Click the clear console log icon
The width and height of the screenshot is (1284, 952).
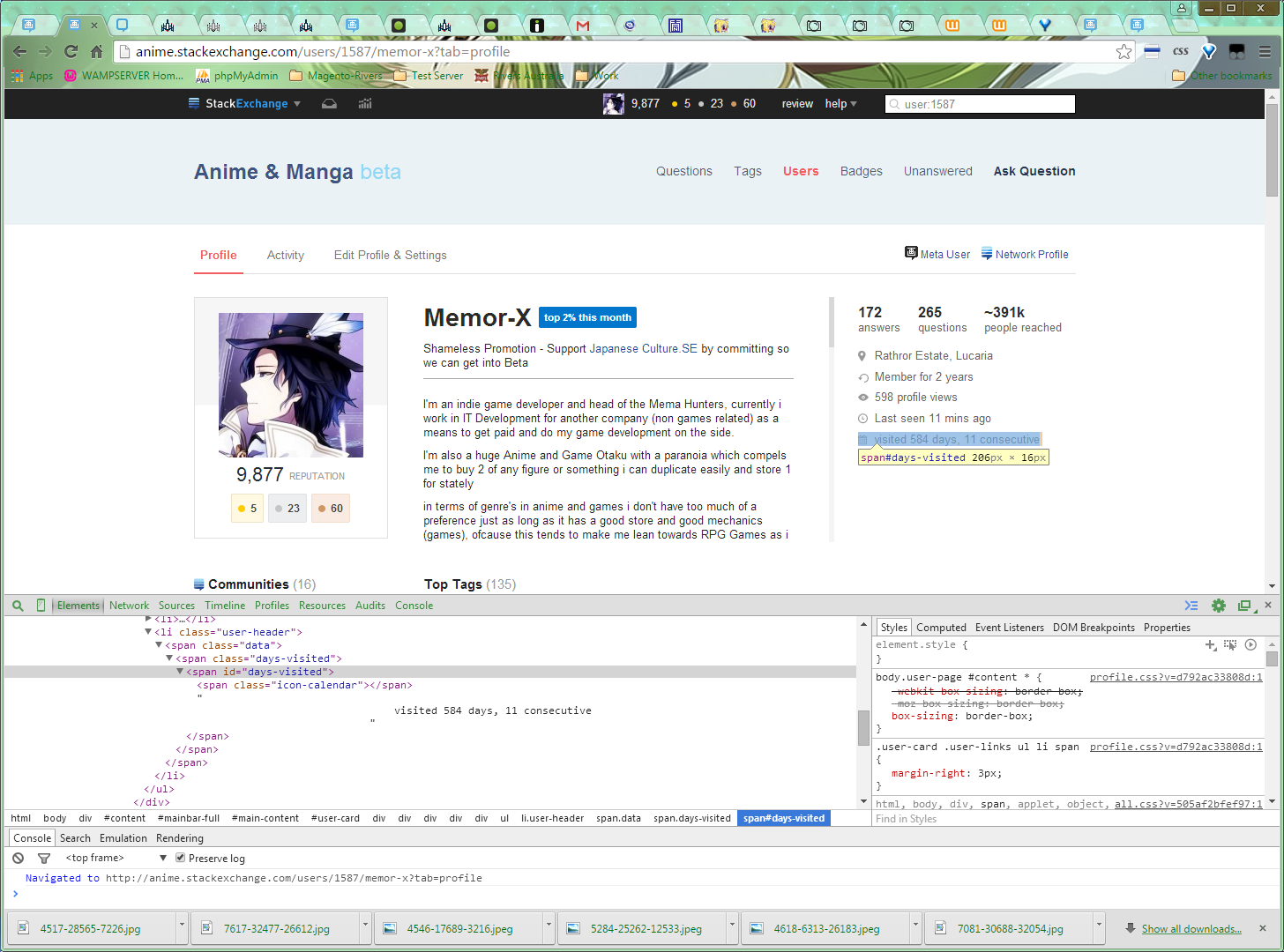(x=19, y=858)
